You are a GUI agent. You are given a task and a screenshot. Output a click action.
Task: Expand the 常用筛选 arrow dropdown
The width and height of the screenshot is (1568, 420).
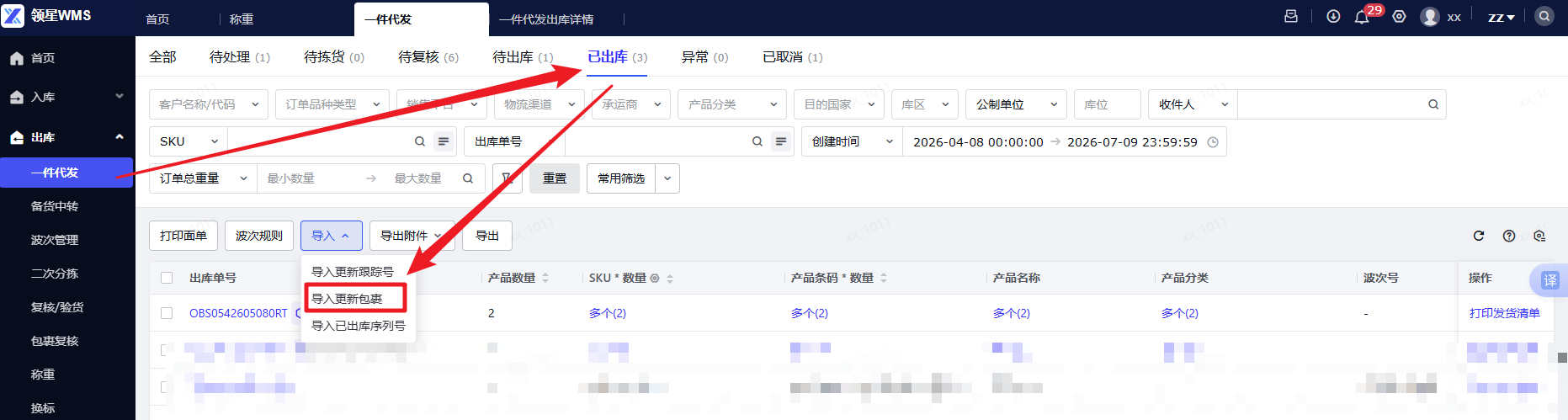[x=667, y=178]
